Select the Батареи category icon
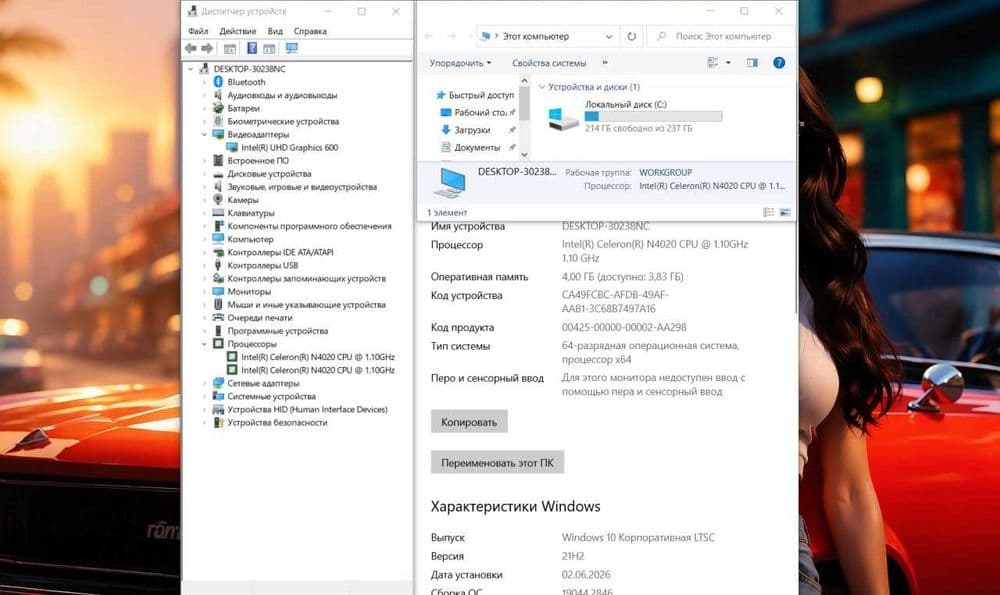 click(218, 108)
